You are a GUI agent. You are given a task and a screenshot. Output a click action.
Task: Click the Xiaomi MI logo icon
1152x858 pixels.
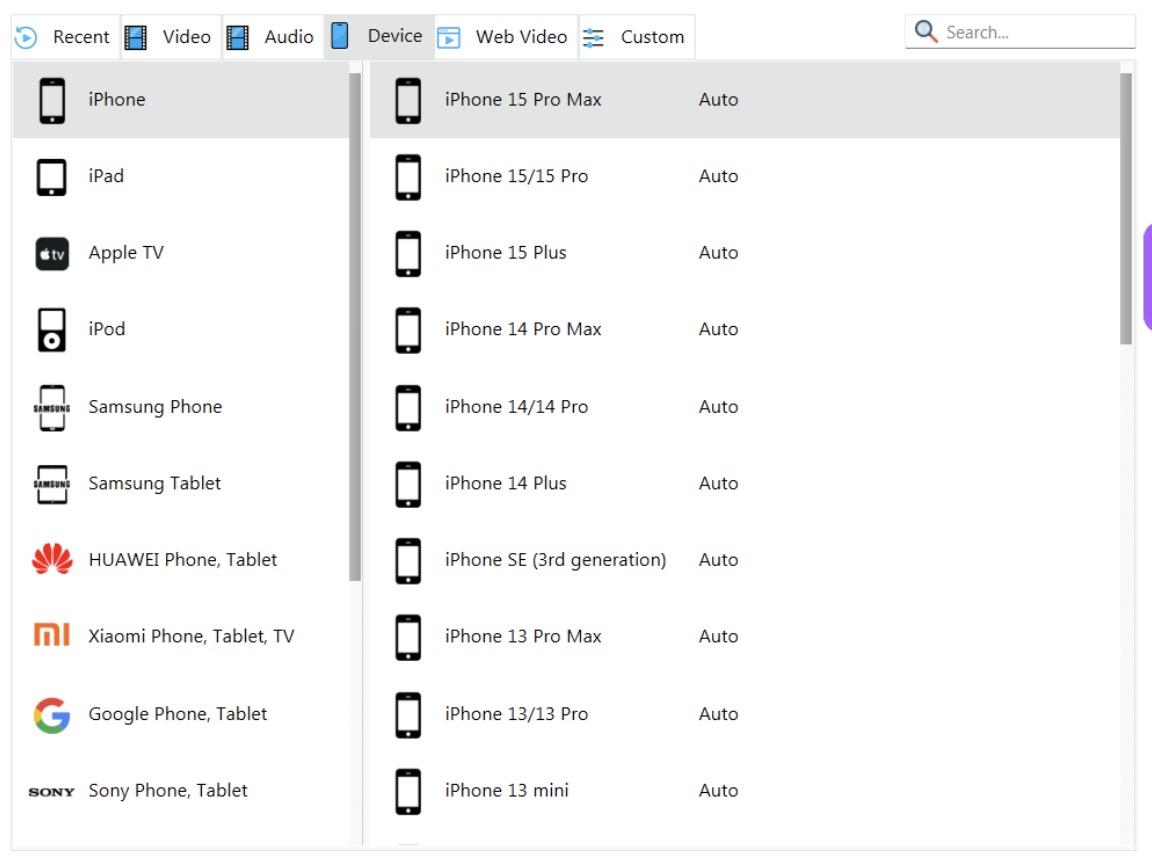point(52,635)
